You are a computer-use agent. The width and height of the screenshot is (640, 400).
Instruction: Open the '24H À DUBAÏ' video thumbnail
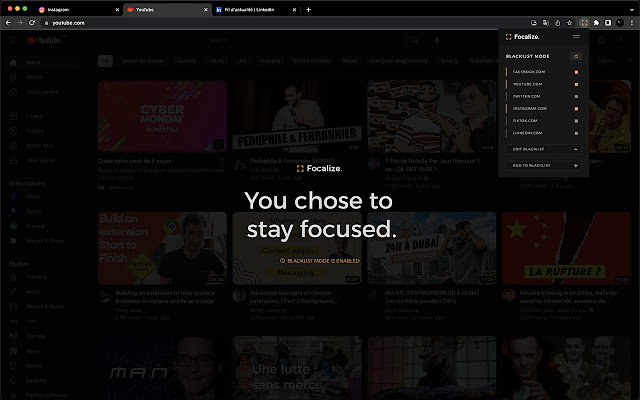point(431,248)
